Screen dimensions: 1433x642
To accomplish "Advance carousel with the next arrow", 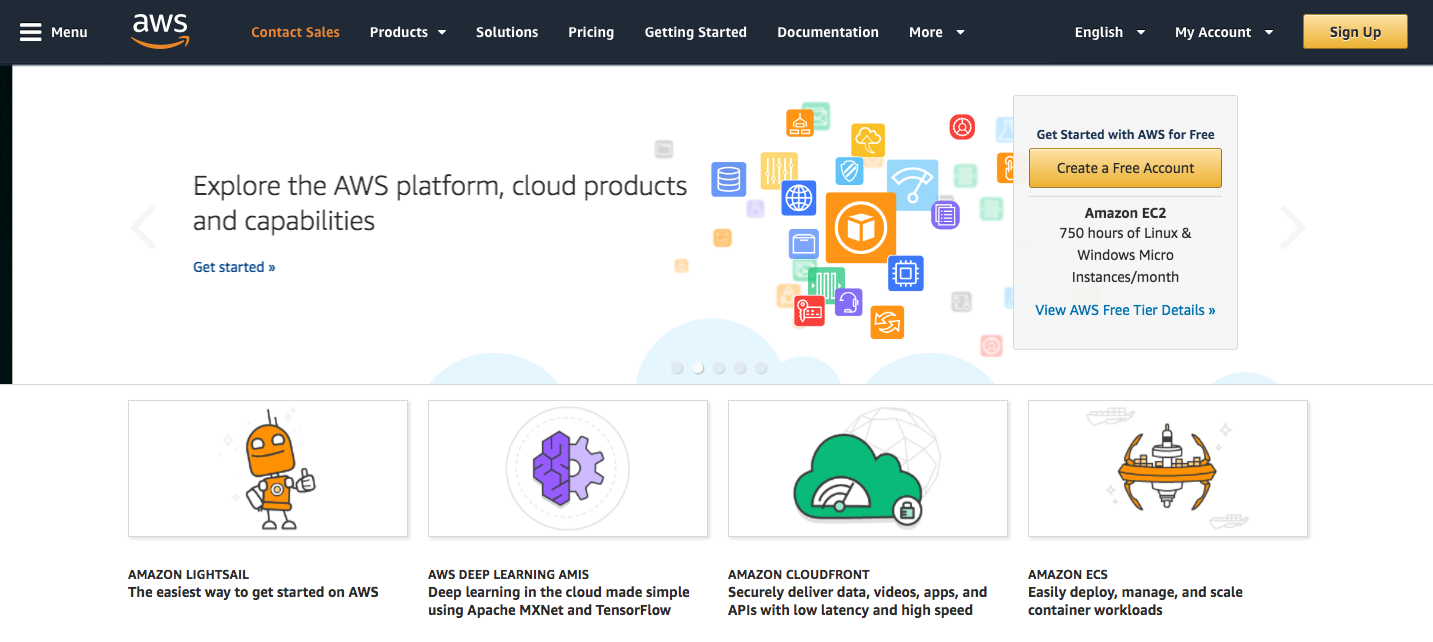I will (1292, 227).
